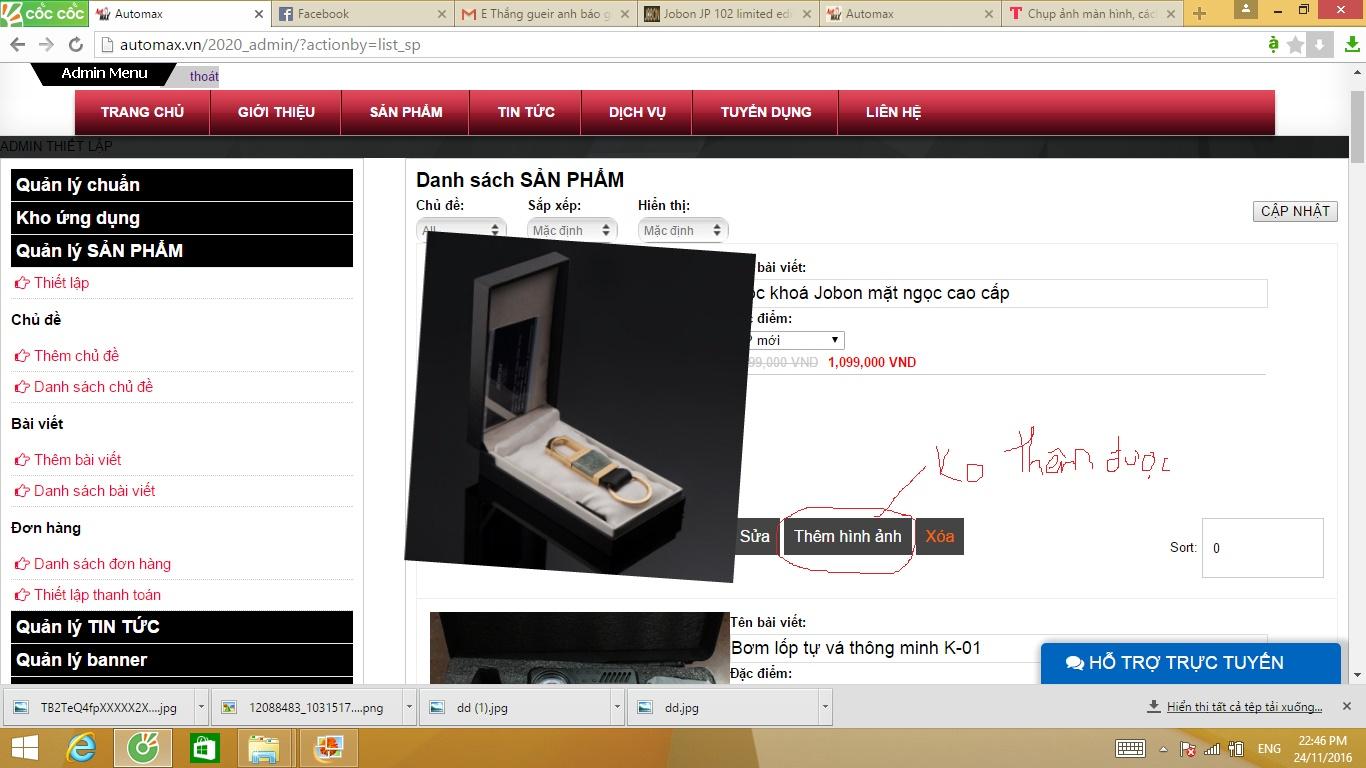Open TIN TỨC menu item

point(526,112)
